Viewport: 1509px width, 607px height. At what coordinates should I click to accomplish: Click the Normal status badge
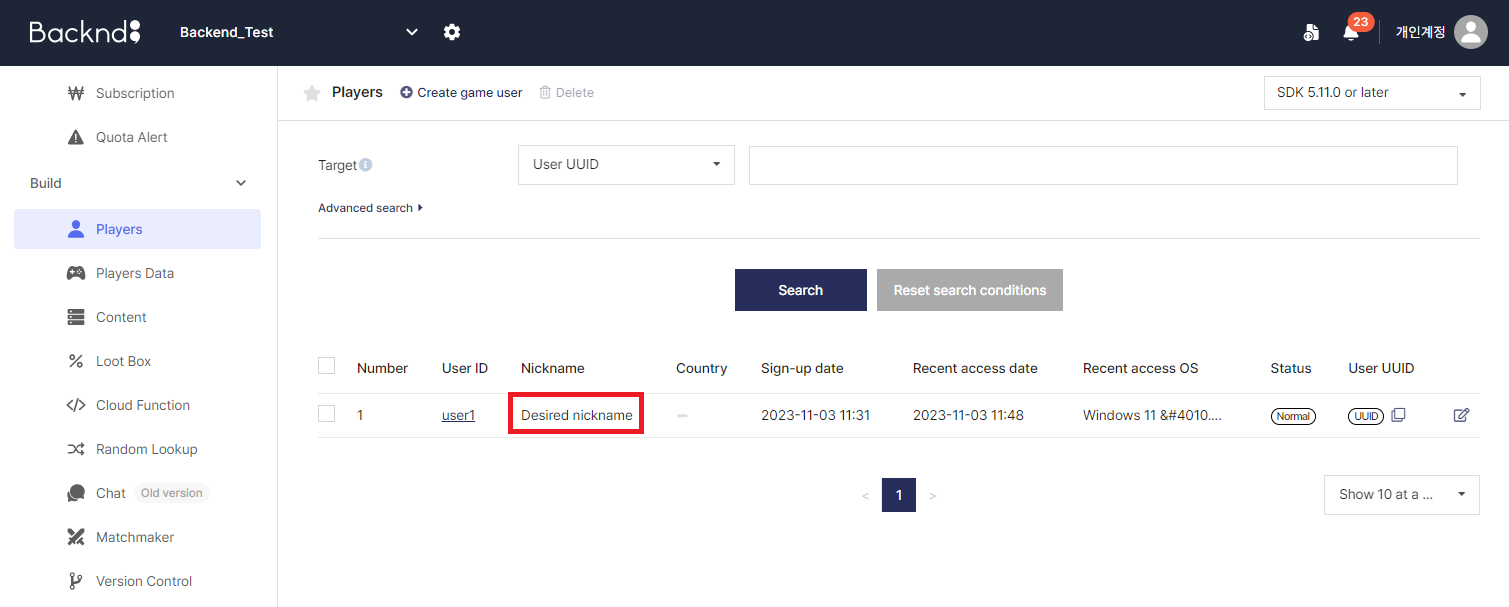pyautogui.click(x=1293, y=416)
